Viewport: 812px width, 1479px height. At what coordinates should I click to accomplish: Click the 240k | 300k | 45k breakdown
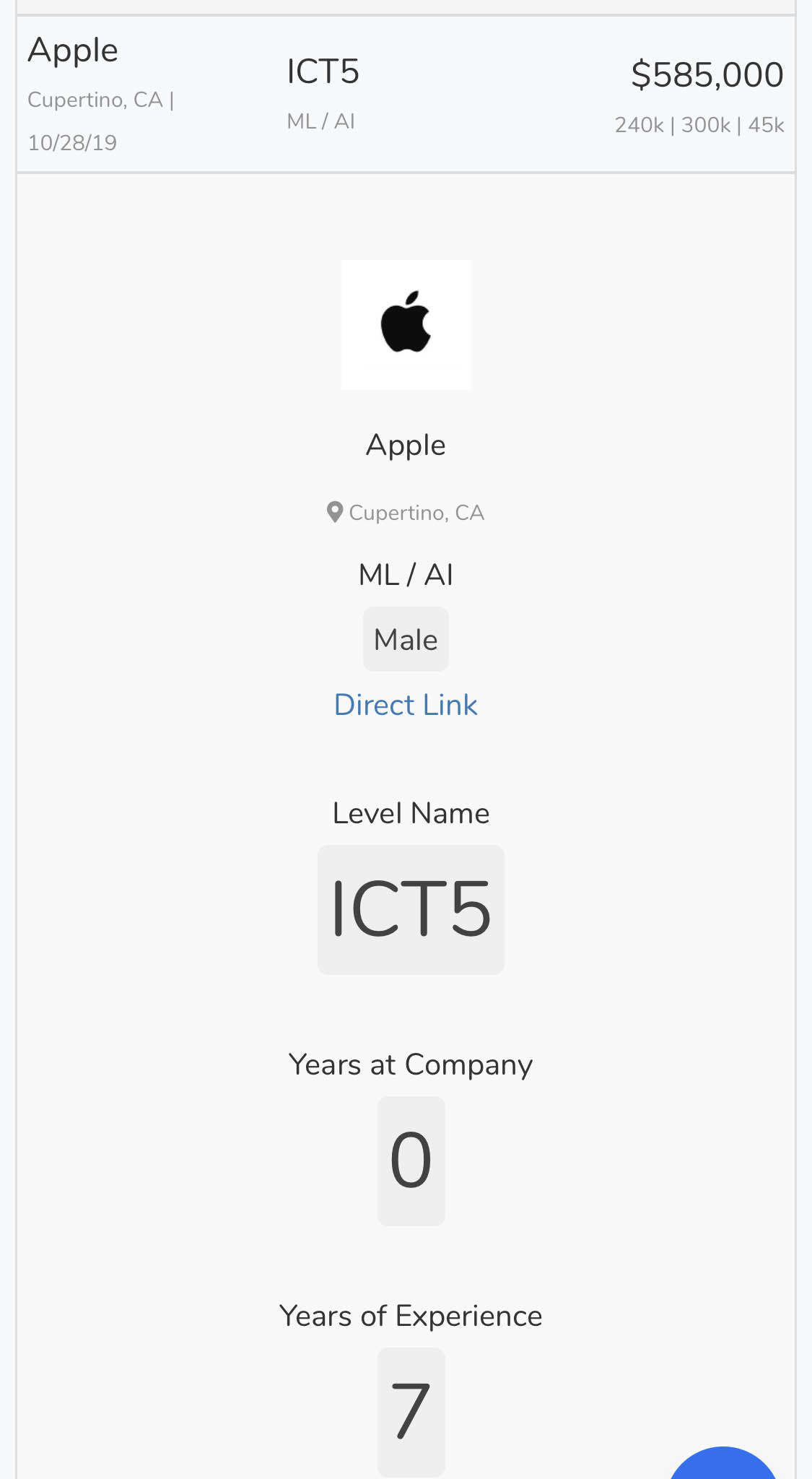(x=699, y=125)
